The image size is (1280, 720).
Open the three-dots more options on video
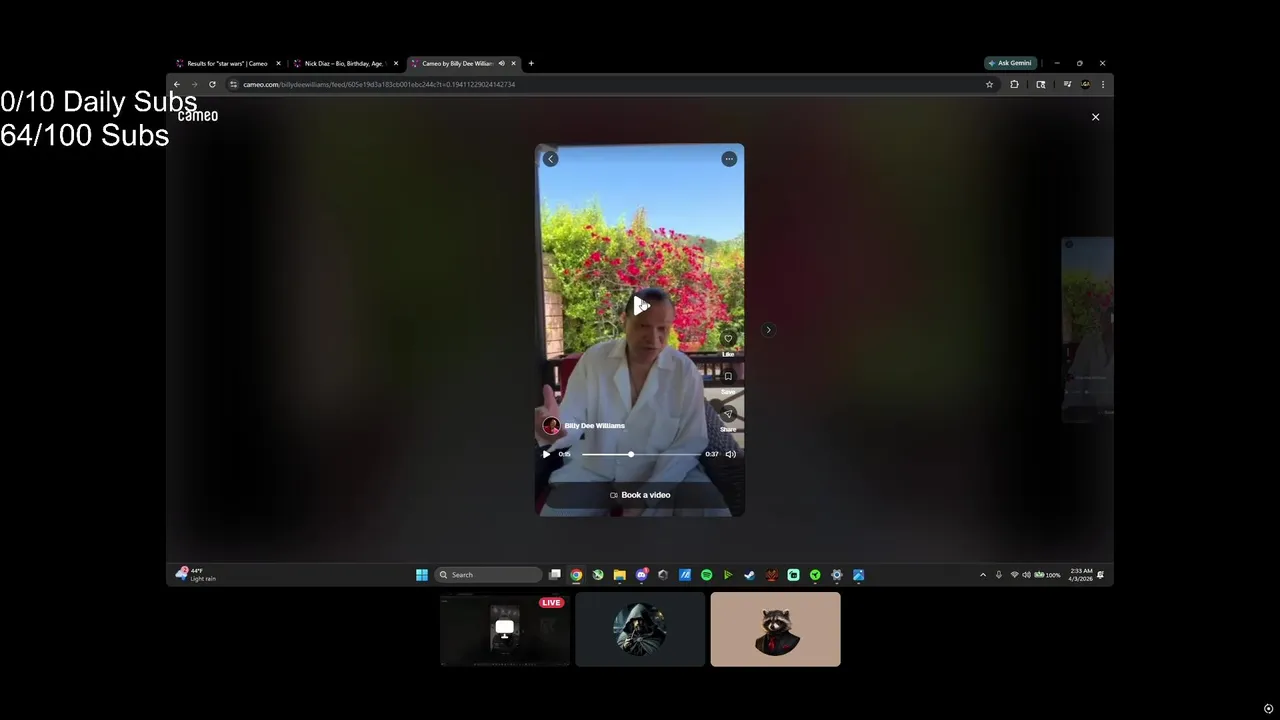(729, 159)
